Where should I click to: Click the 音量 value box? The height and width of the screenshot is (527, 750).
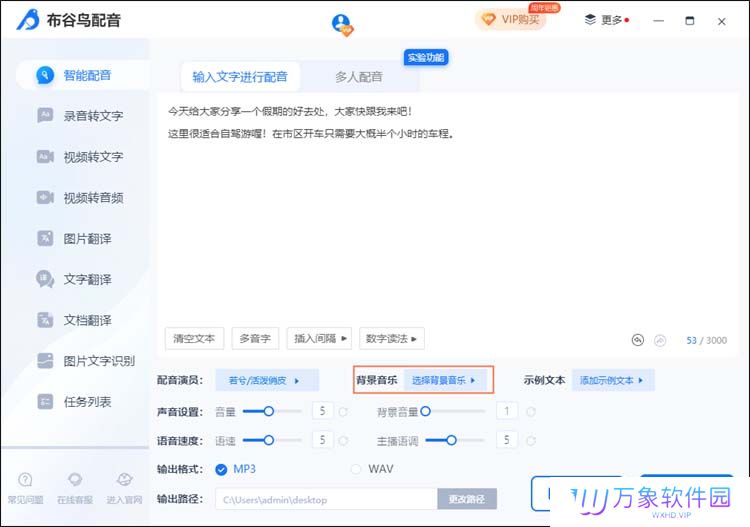(x=322, y=411)
